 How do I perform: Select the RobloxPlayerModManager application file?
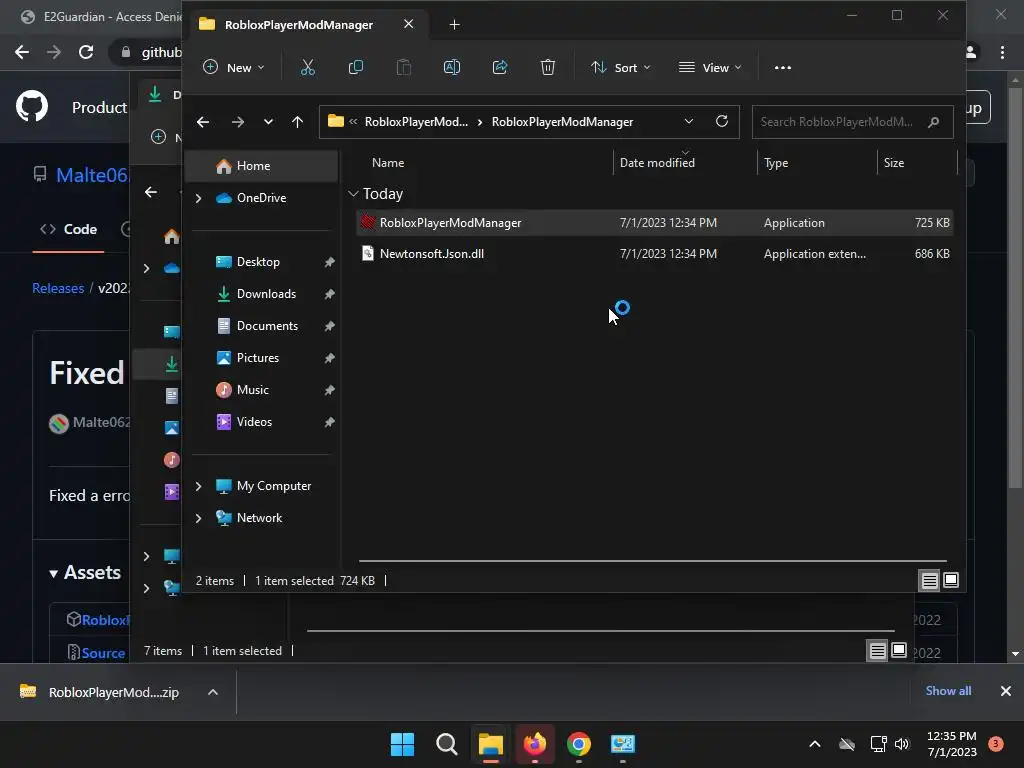coord(654,223)
